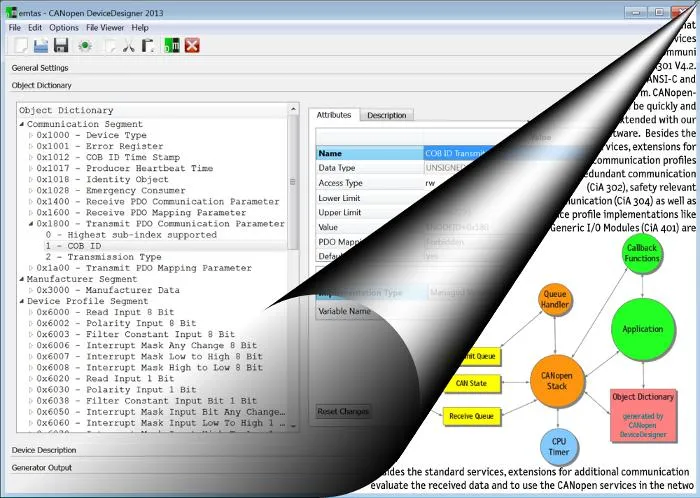This screenshot has width=700, height=498.
Task: Click the Lower Limit attribute label
Action: [339, 198]
